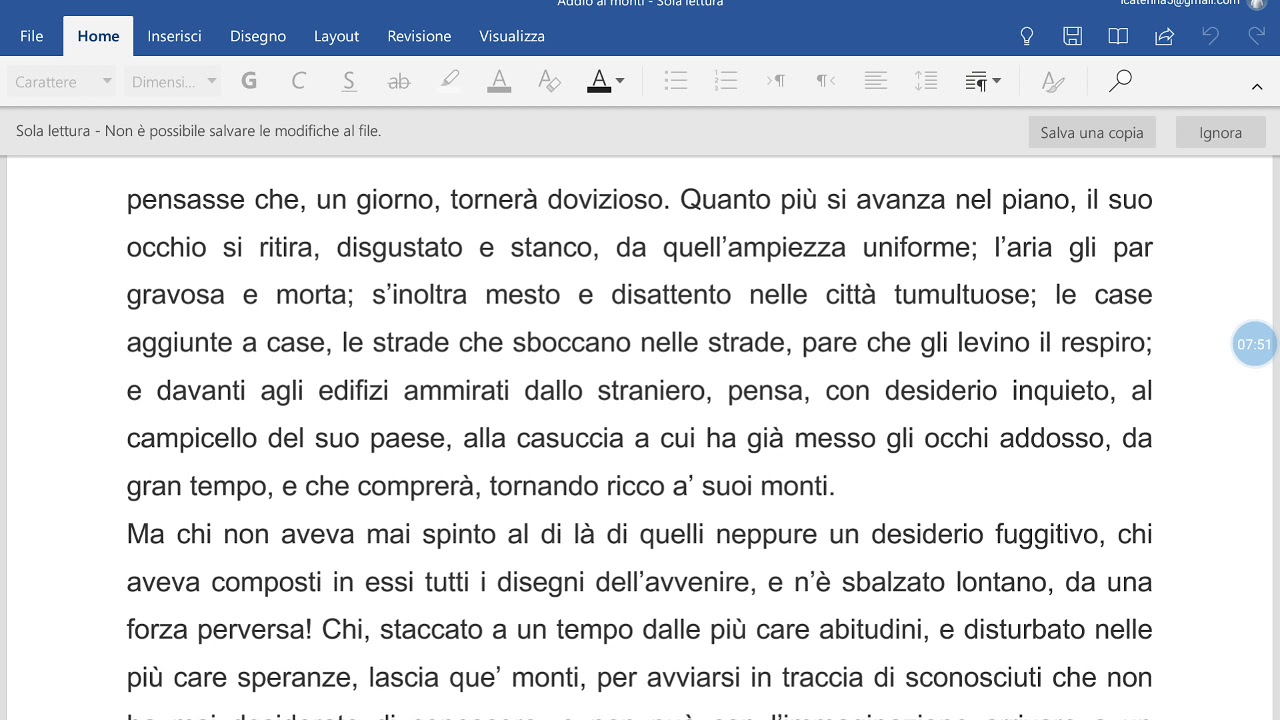Click the lightbulb help icon
1280x720 pixels.
[1026, 36]
